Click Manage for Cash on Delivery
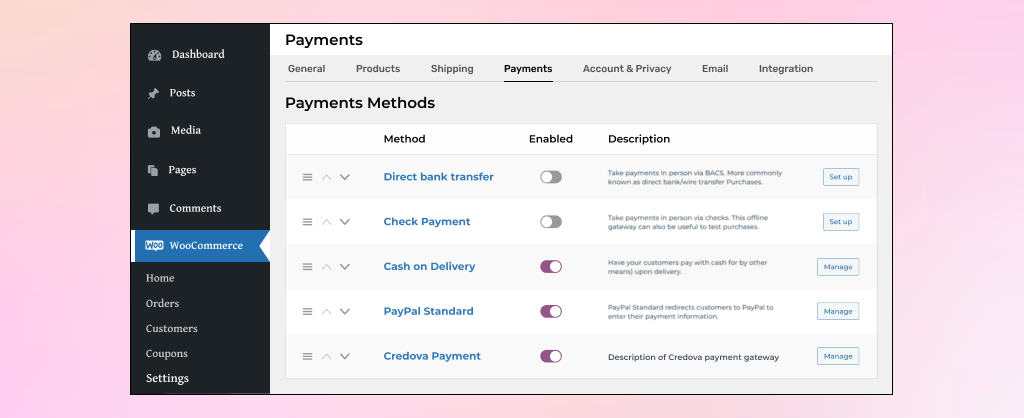The image size is (1024, 418). [838, 267]
